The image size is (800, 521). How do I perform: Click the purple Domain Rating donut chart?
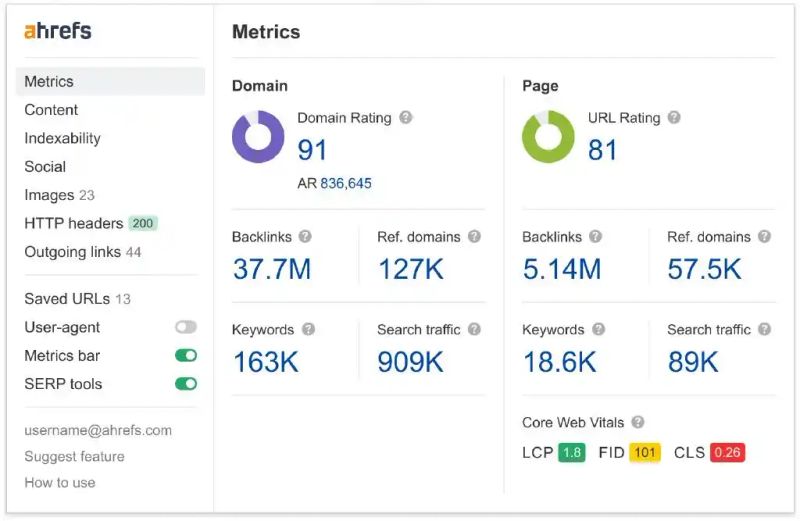click(258, 137)
